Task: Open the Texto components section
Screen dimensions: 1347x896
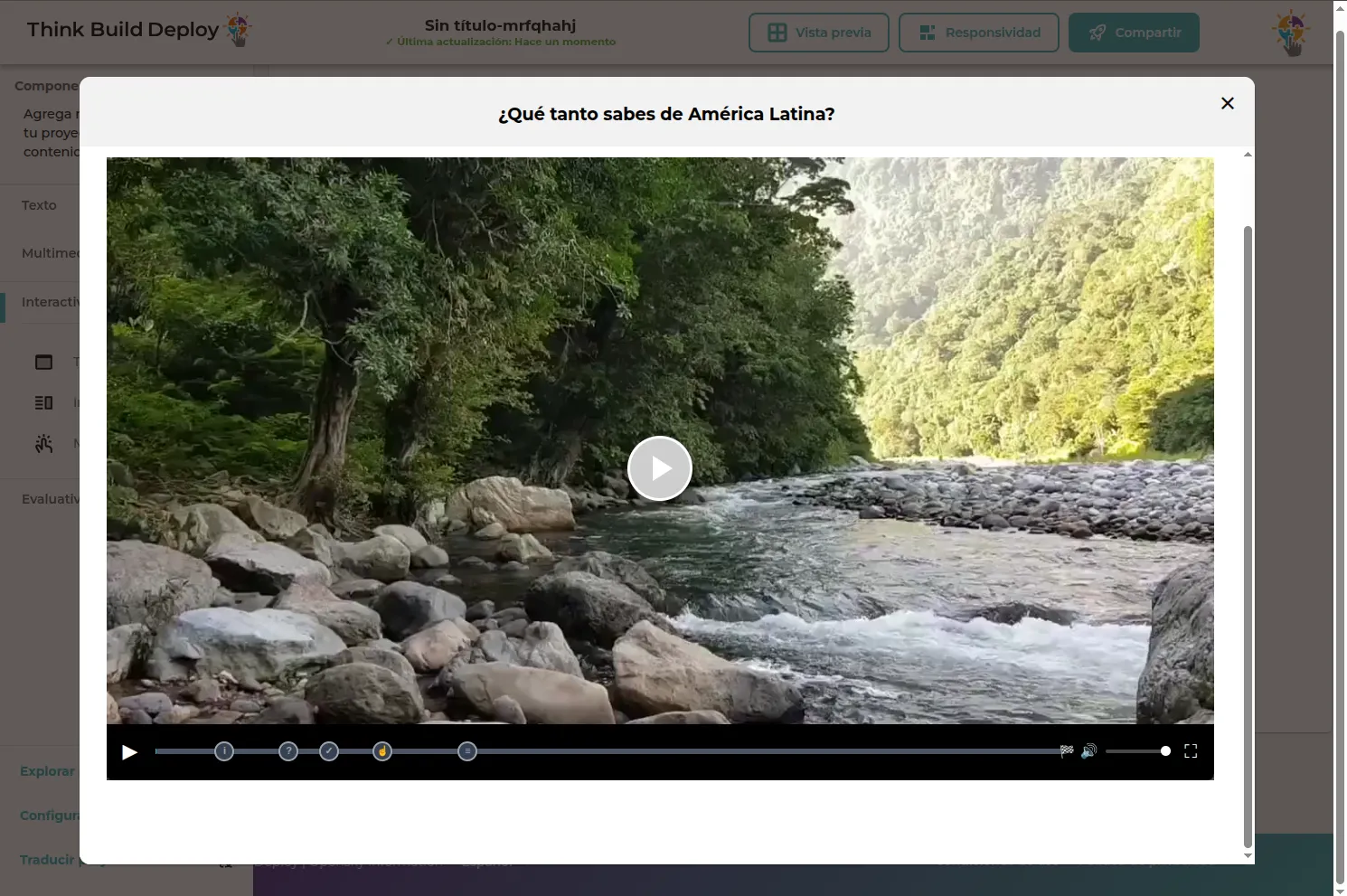Action: [x=39, y=205]
